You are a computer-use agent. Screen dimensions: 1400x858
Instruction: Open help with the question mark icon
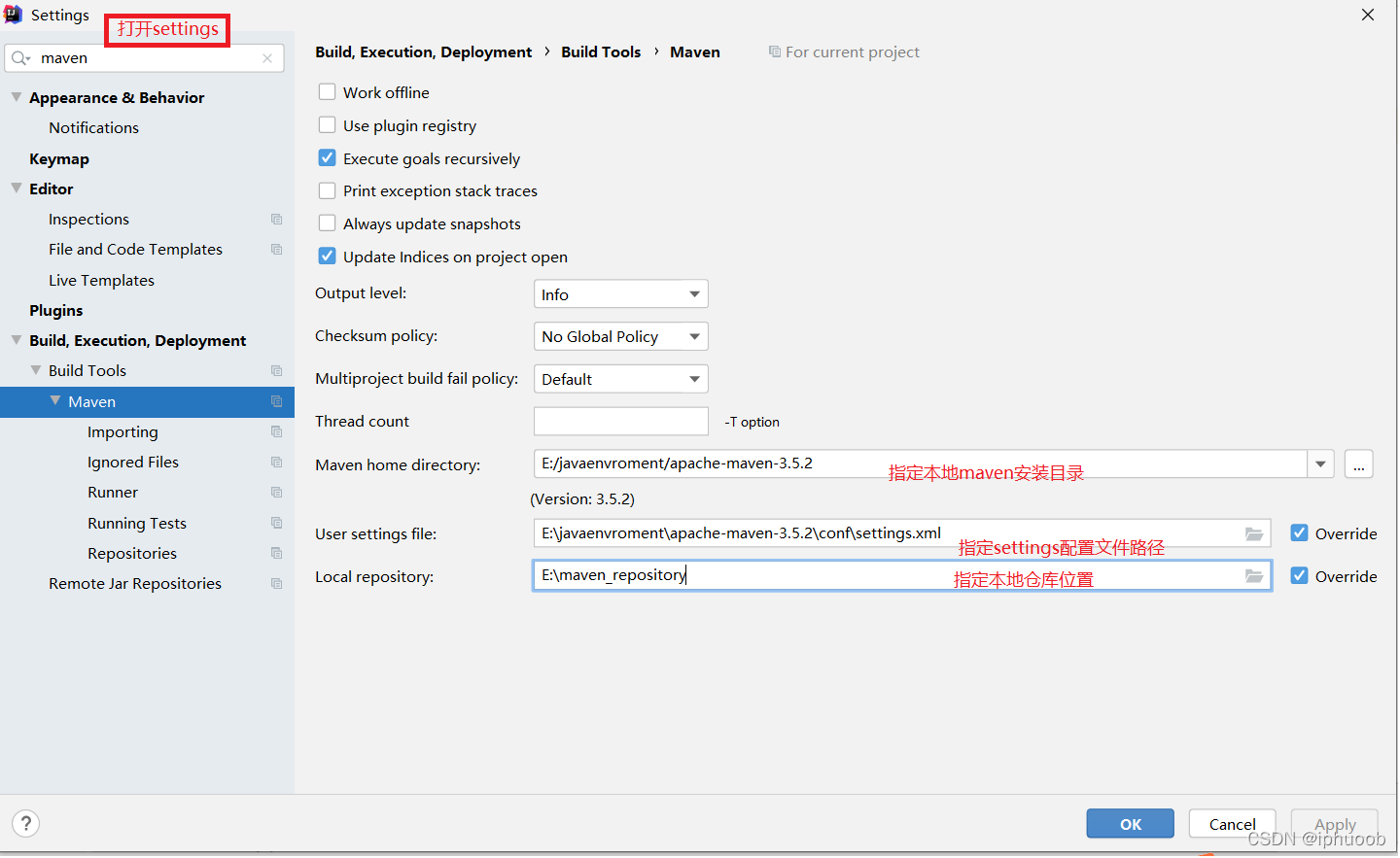[26, 824]
